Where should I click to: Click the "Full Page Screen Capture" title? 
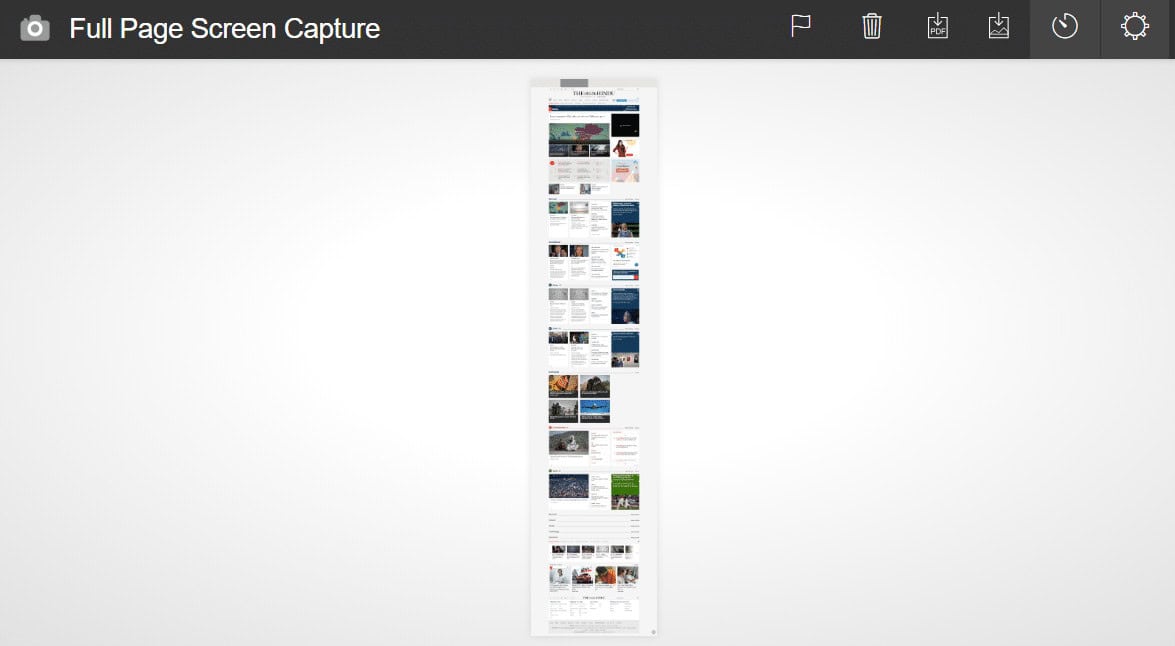point(224,29)
